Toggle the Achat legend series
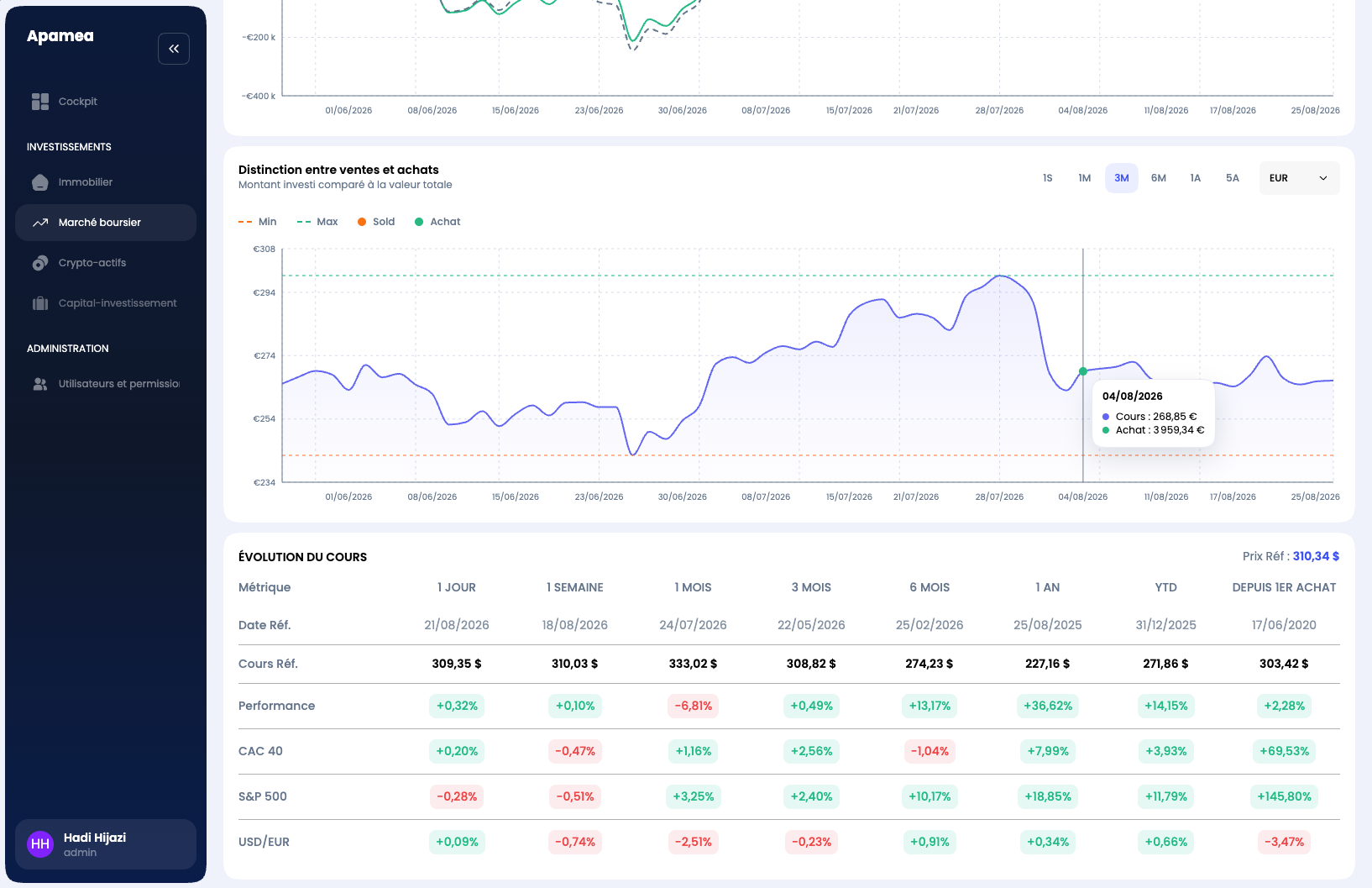Image resolution: width=1372 pixels, height=888 pixels. tap(437, 222)
